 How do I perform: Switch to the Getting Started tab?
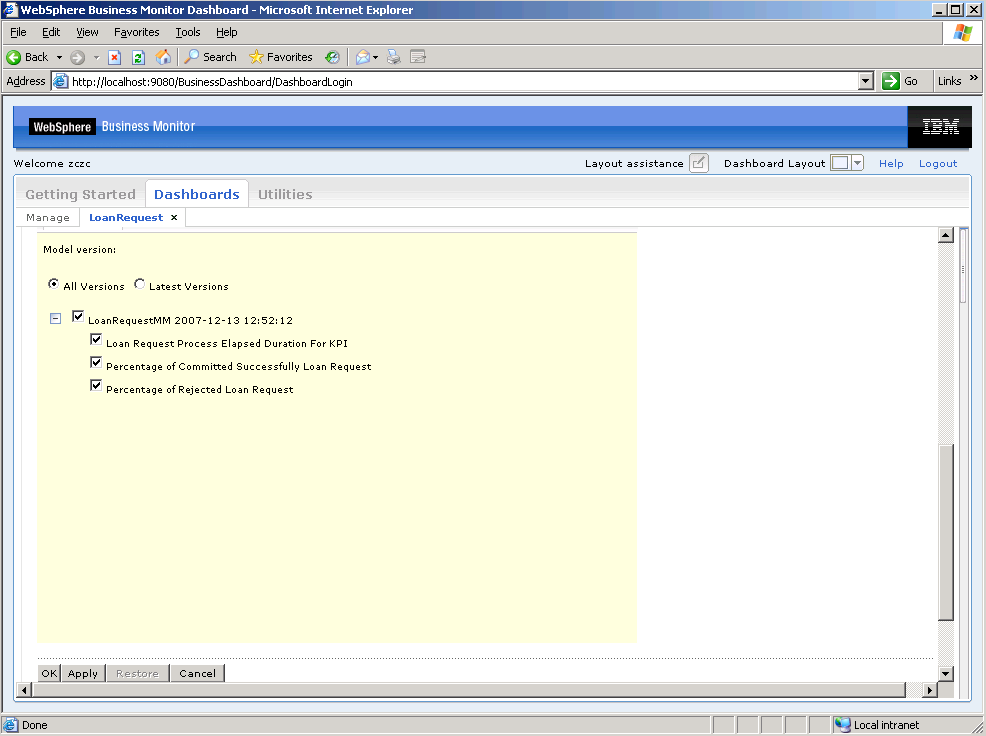click(x=80, y=194)
